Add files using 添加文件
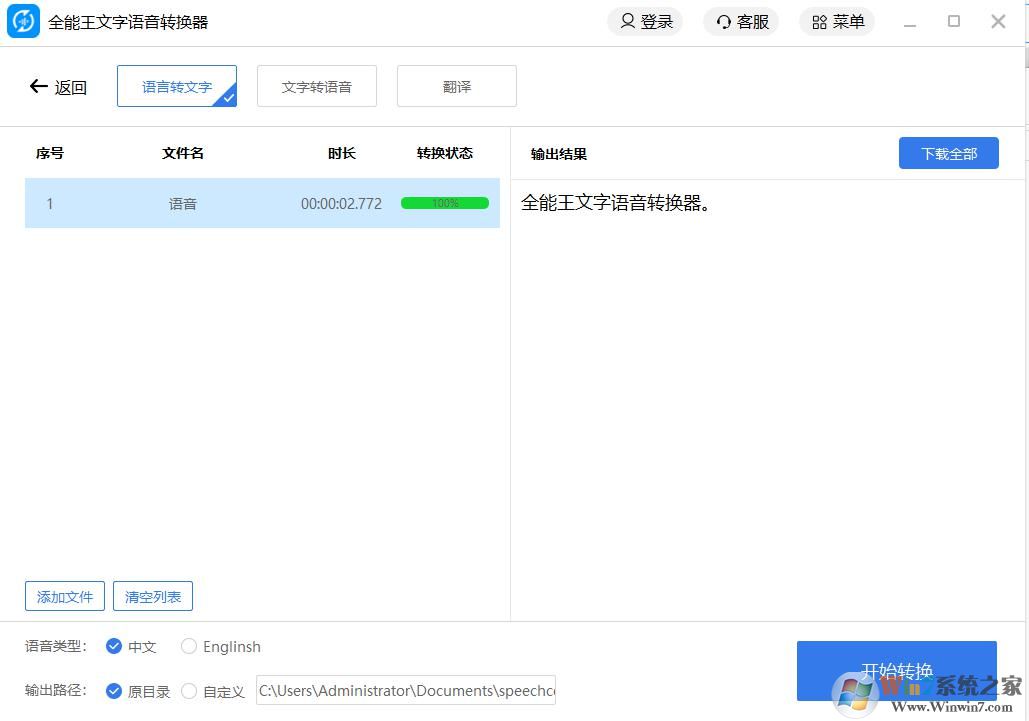 [x=64, y=596]
